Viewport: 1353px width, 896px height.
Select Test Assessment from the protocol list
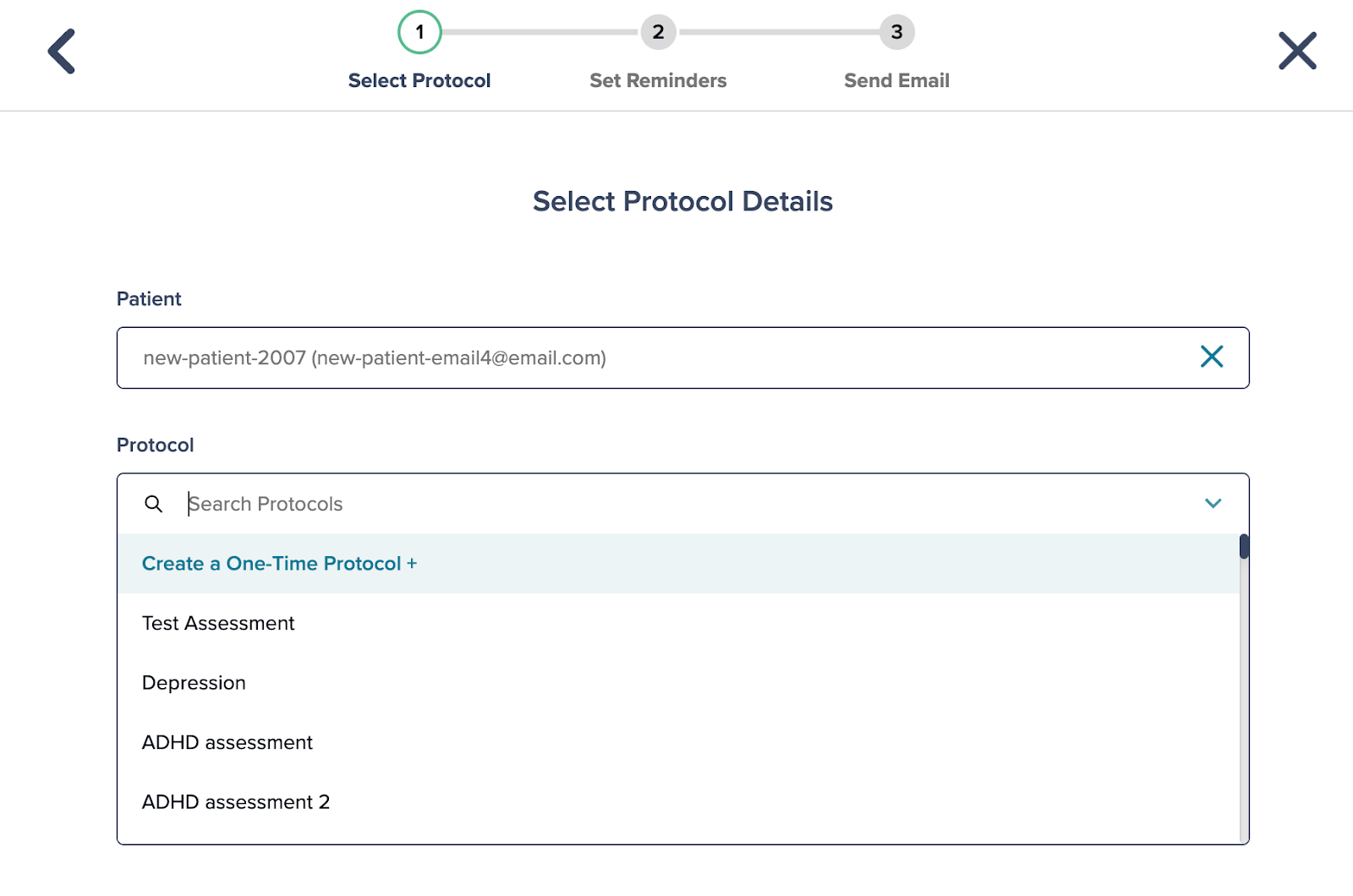click(x=678, y=623)
